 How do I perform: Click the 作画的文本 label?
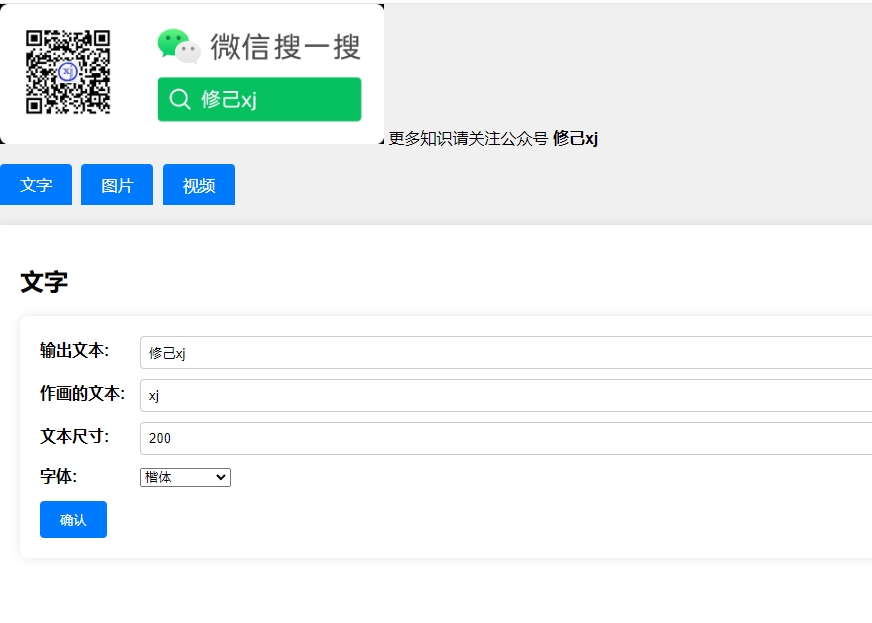82,393
